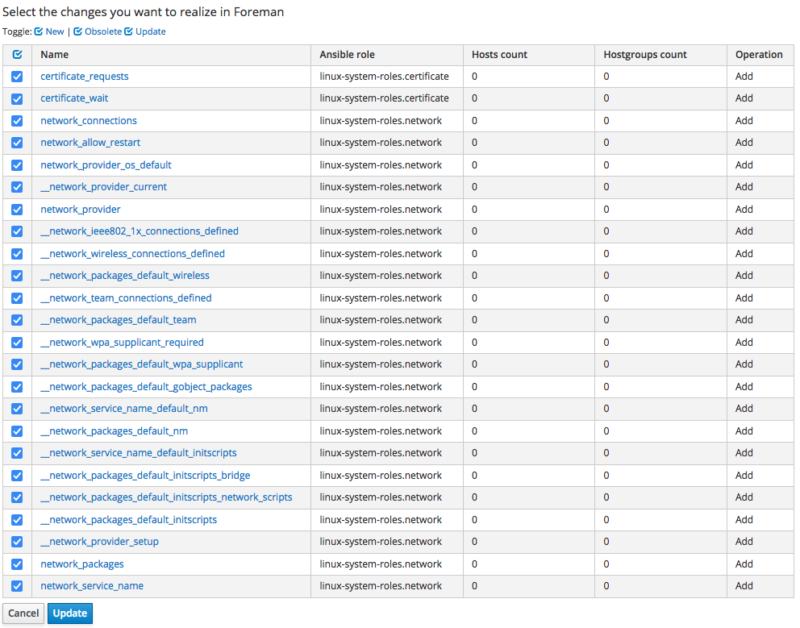Uncheck the network_service_name row checkbox
This screenshot has width=800, height=628.
16,586
